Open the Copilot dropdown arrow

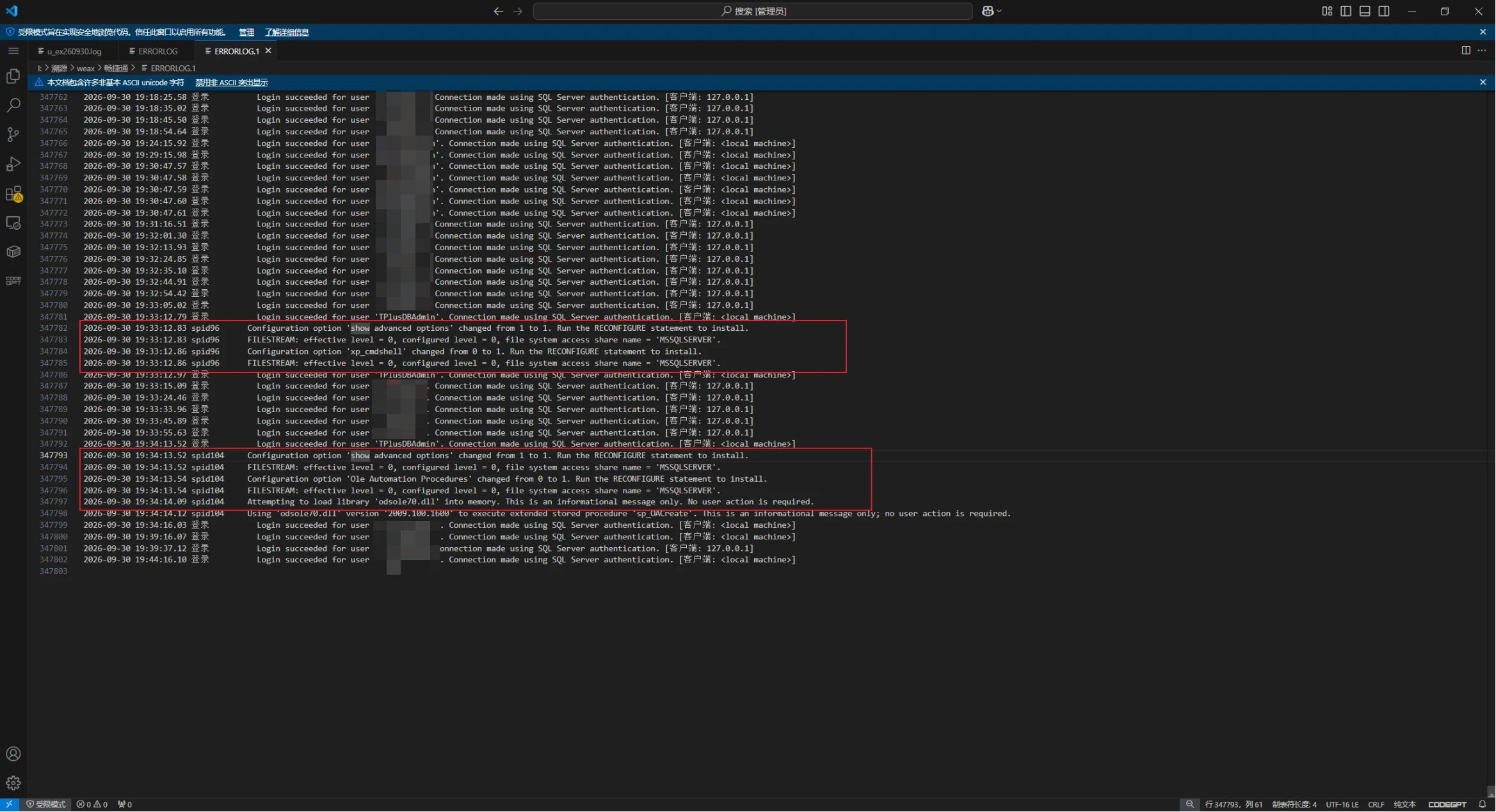(999, 11)
